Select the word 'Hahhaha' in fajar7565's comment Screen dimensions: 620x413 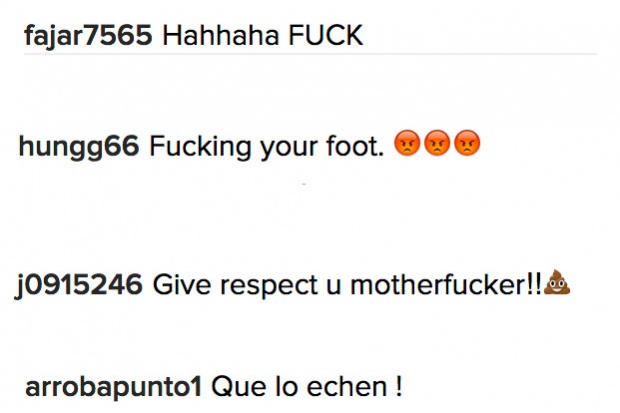[x=221, y=36]
